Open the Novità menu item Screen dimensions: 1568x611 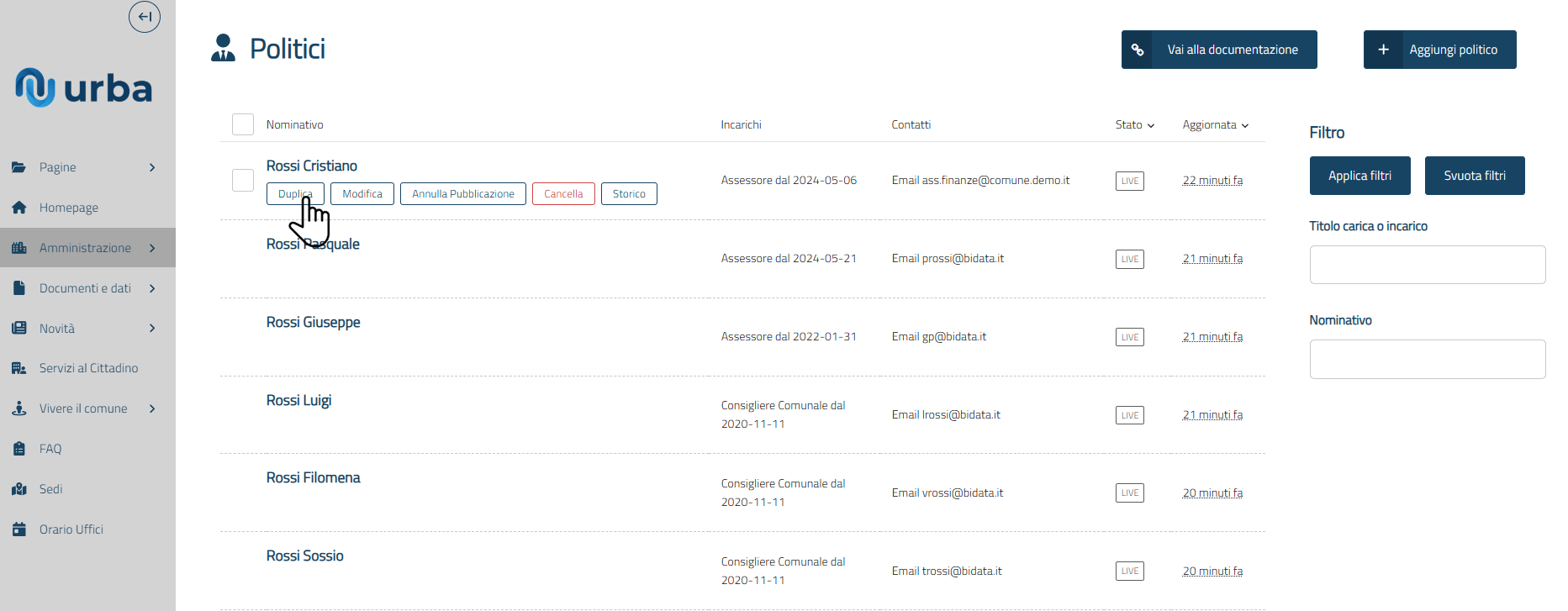[x=57, y=329]
